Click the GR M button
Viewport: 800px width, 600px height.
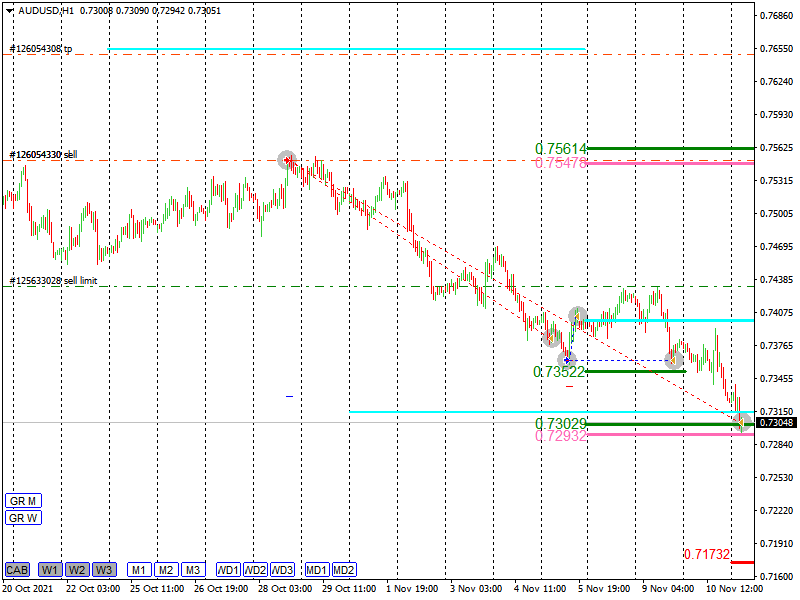[21, 500]
